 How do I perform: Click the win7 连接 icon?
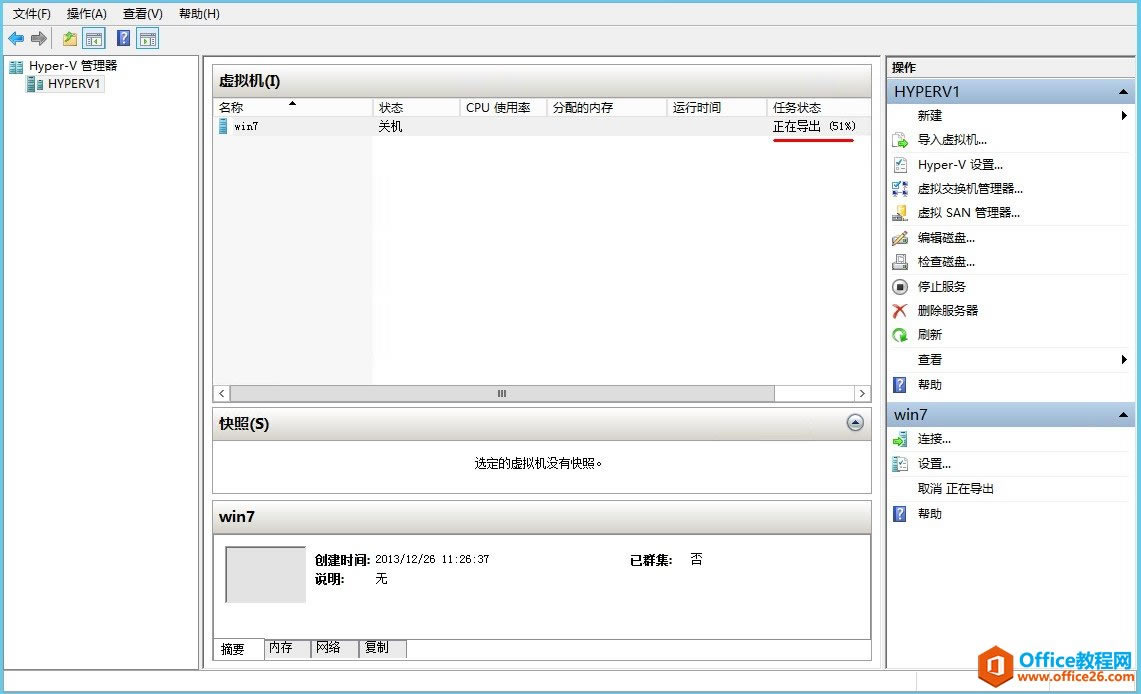(x=900, y=439)
